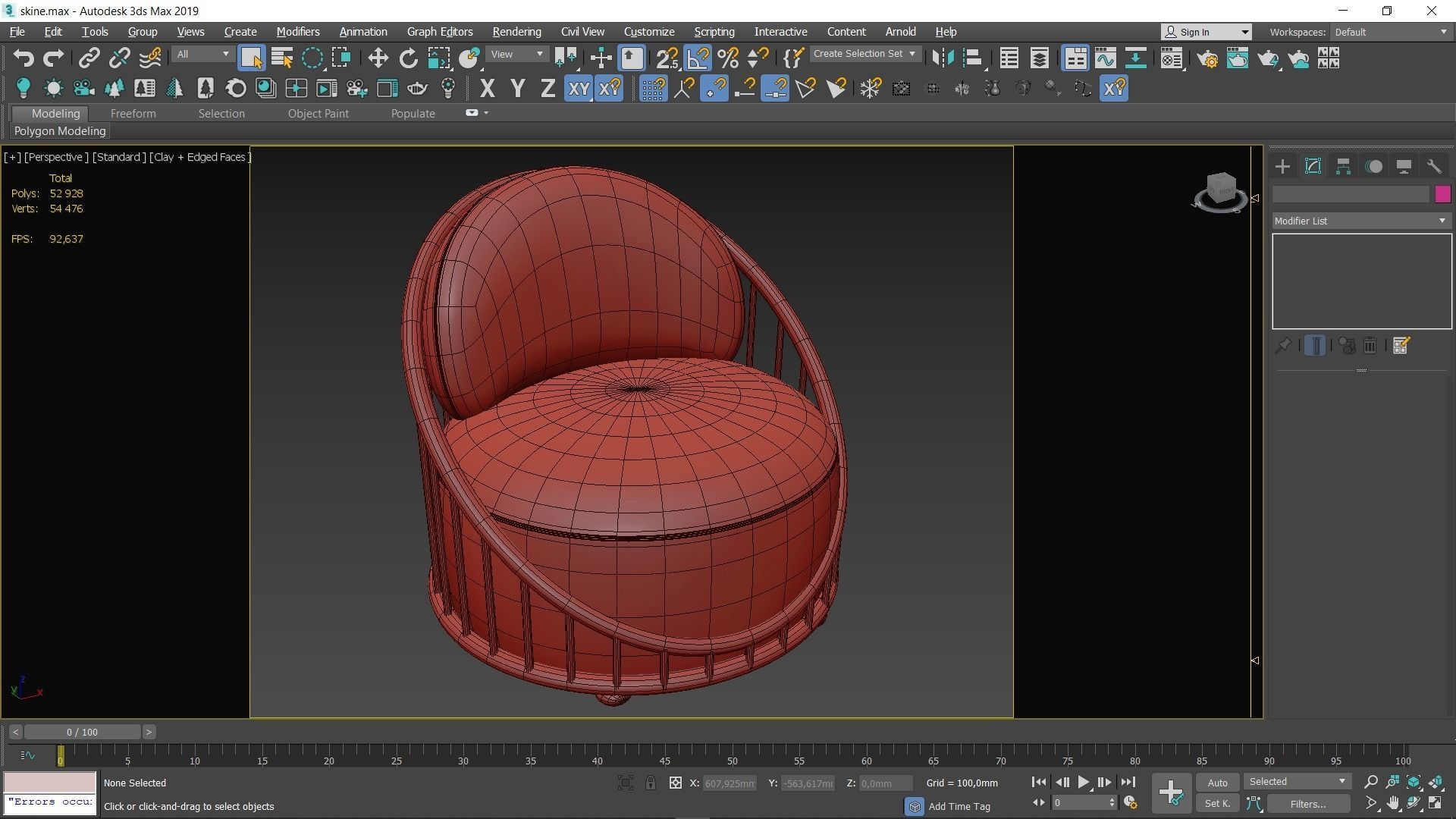This screenshot has height=819, width=1456.
Task: Toggle the Auto key mode
Action: pos(1217,783)
